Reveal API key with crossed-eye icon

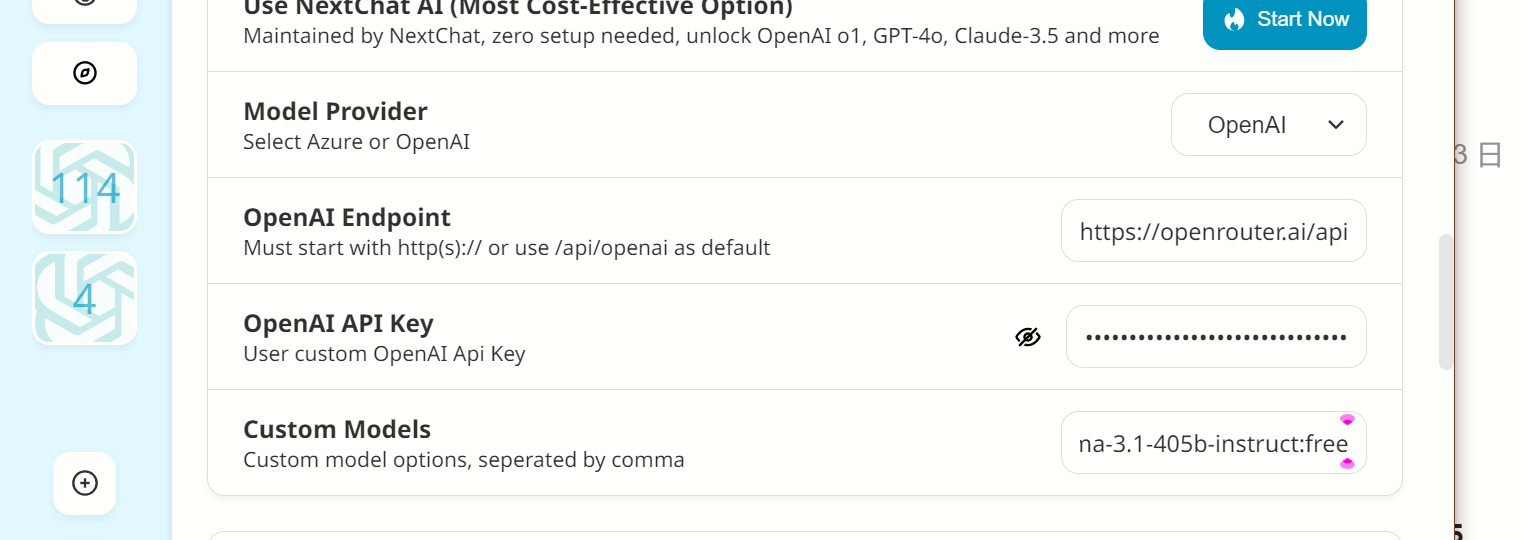point(1028,337)
